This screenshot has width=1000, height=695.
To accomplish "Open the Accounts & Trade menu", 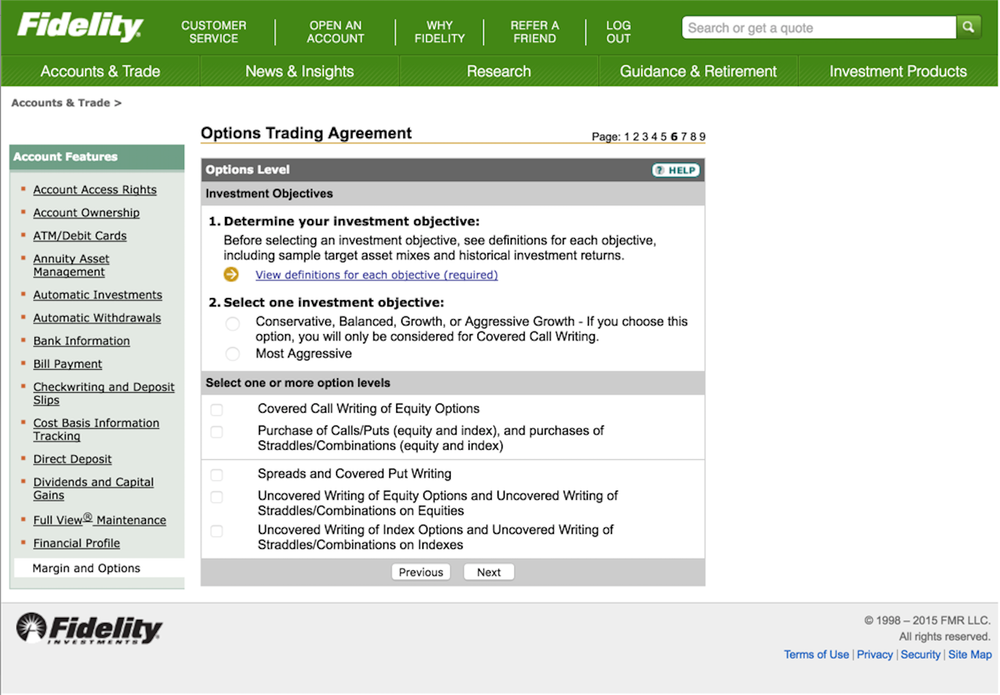I will point(100,71).
